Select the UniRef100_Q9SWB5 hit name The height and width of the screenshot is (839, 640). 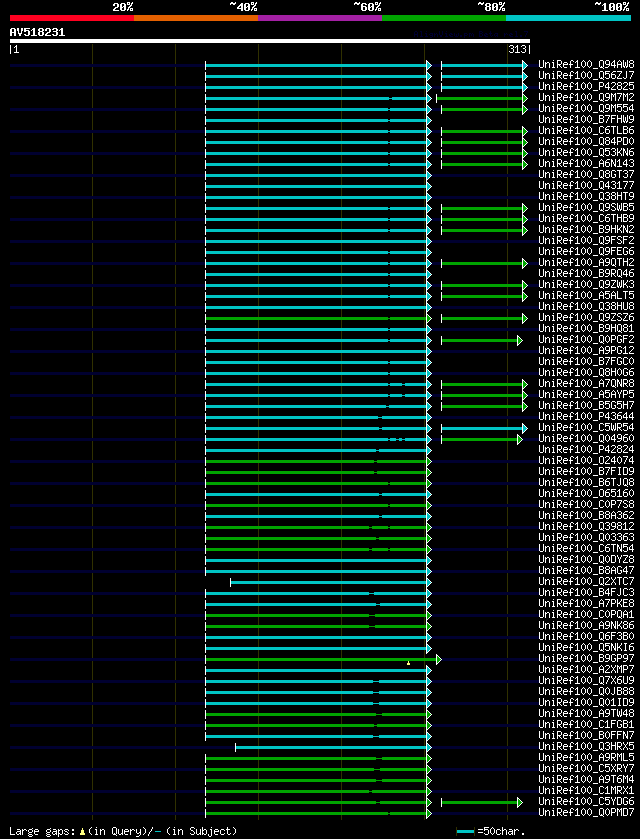(x=586, y=208)
